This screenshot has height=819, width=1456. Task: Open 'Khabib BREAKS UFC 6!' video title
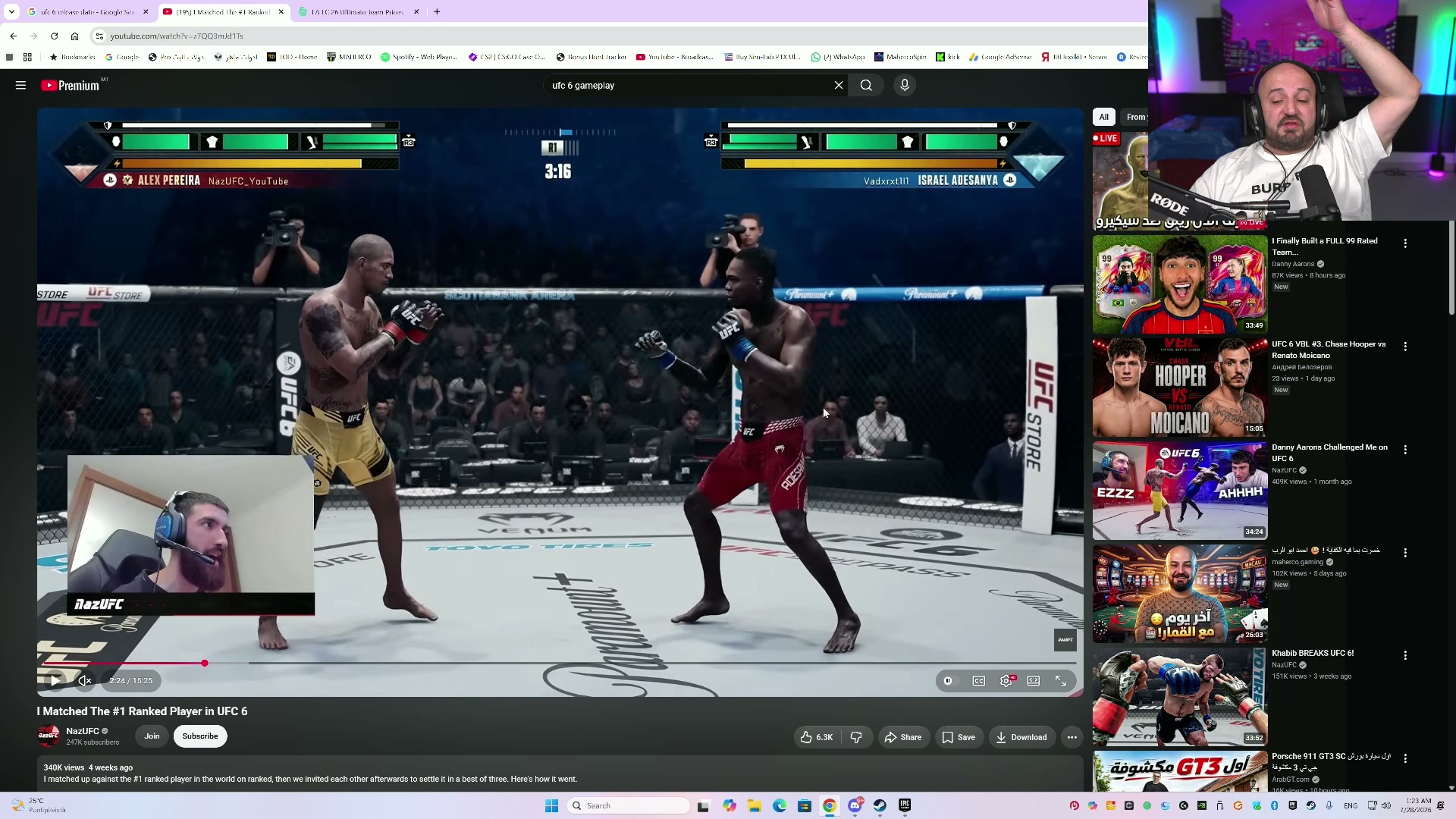(1313, 654)
